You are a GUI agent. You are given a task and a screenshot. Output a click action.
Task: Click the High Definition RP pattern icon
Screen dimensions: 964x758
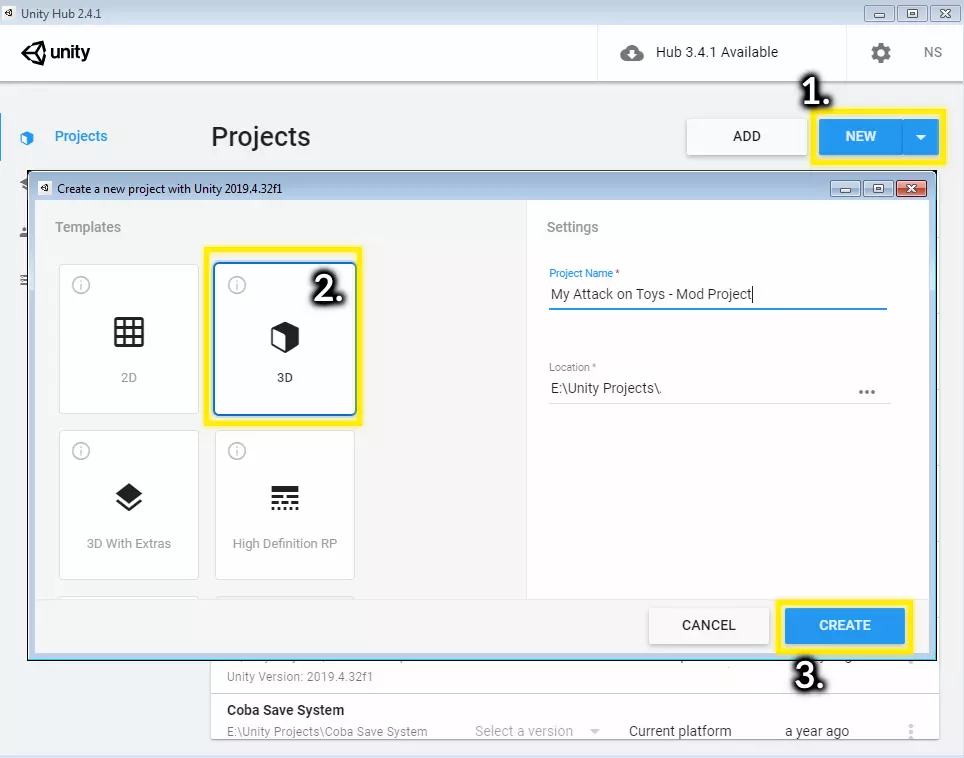pyautogui.click(x=285, y=498)
